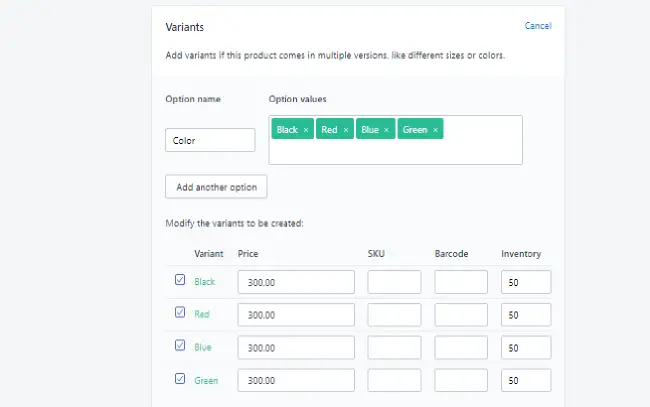Edit the Blue variant inventory field

pyautogui.click(x=526, y=348)
